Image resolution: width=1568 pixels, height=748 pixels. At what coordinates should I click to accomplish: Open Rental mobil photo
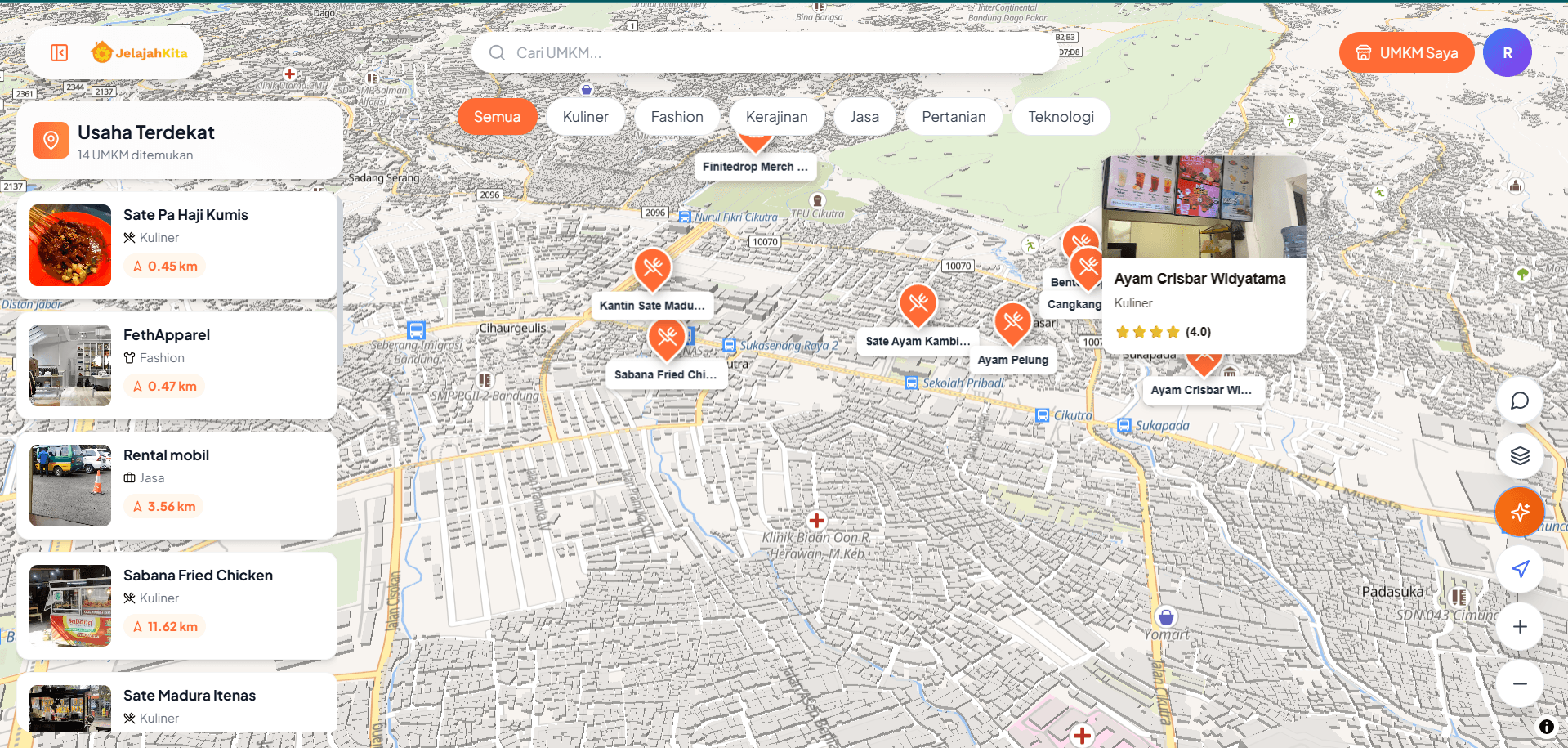point(70,486)
